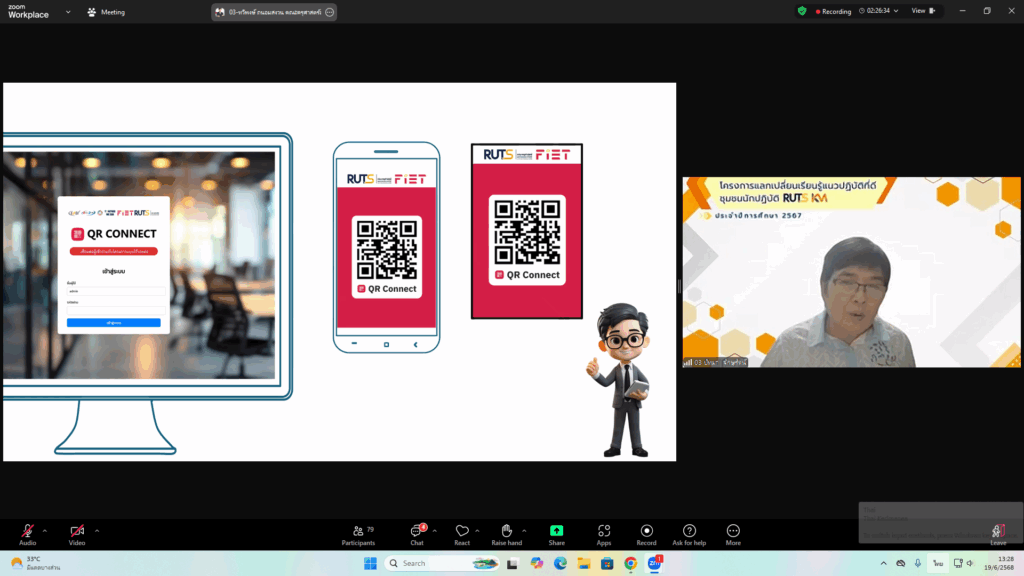Screen dimensions: 1024x576
Task: Unmute the microphone with the Audio button
Action: point(27,534)
